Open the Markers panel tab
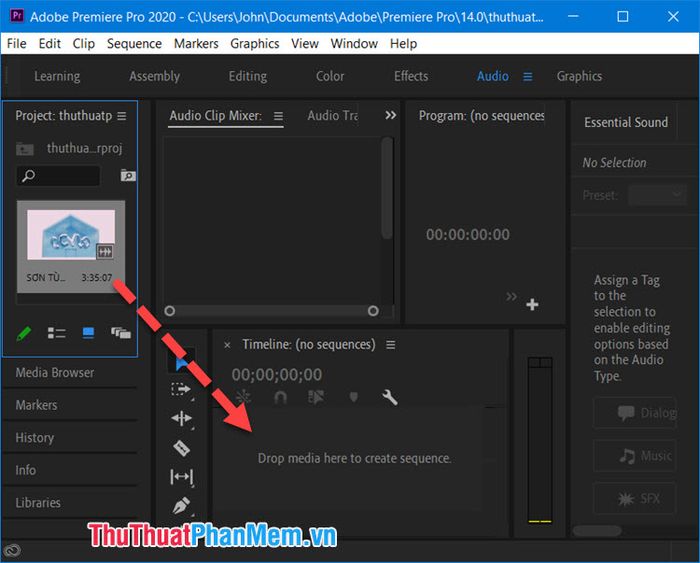This screenshot has height=563, width=700. point(36,405)
